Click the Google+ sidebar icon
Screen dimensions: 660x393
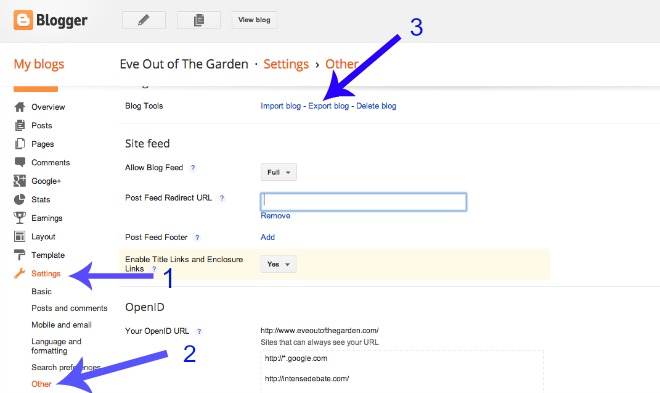pos(19,181)
